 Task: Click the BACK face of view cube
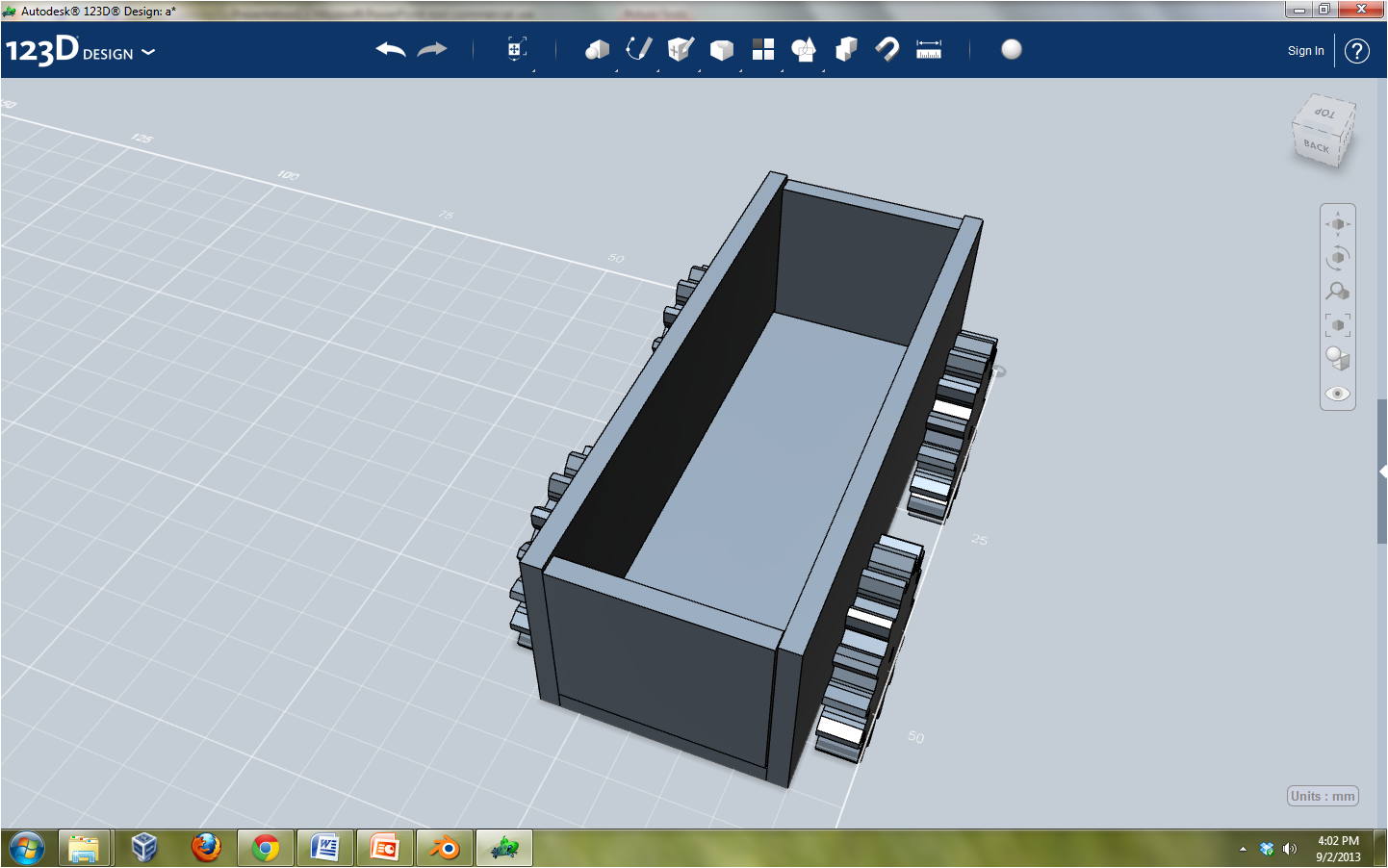[1317, 147]
